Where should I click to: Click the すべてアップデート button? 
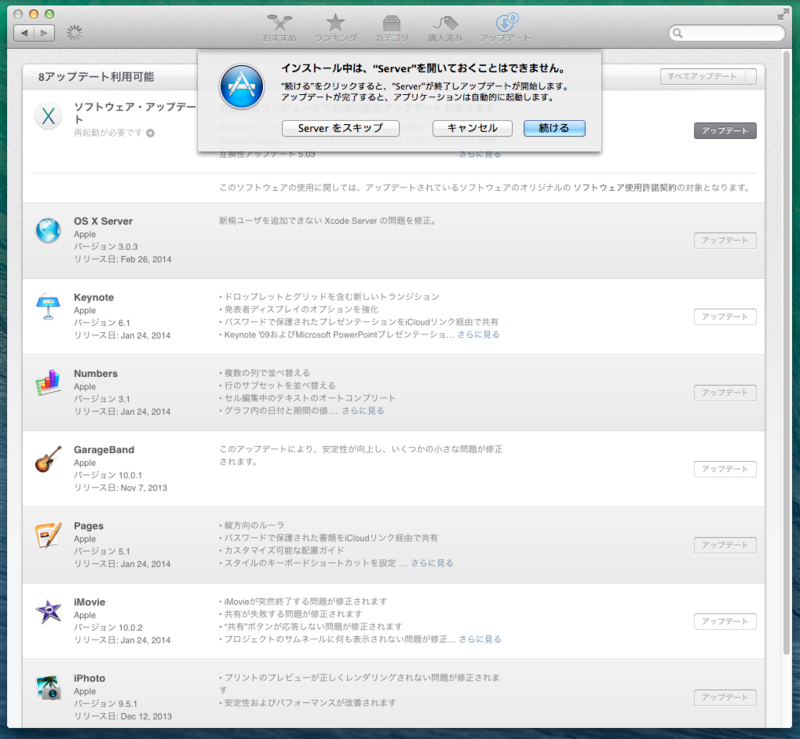tap(702, 77)
